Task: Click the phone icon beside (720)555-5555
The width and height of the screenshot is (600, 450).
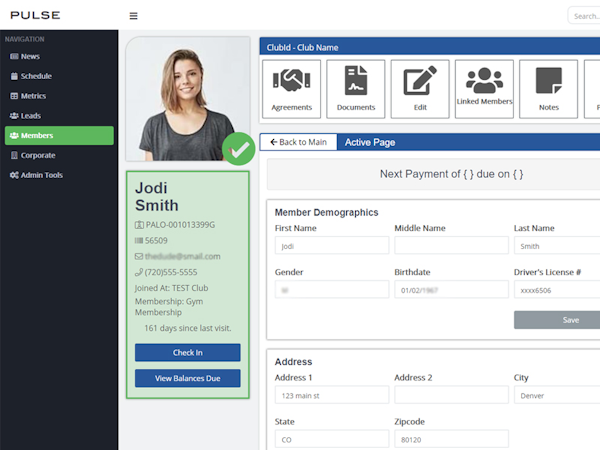Action: [139, 272]
